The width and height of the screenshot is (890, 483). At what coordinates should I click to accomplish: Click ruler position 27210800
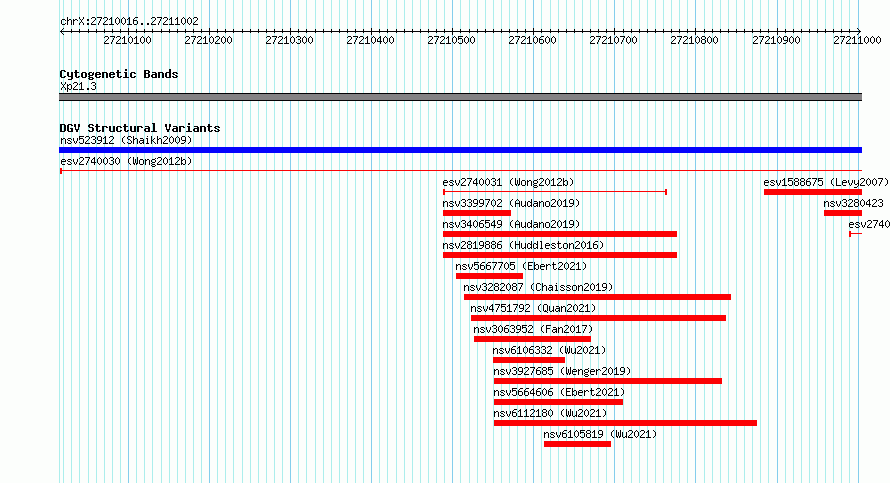[x=695, y=40]
